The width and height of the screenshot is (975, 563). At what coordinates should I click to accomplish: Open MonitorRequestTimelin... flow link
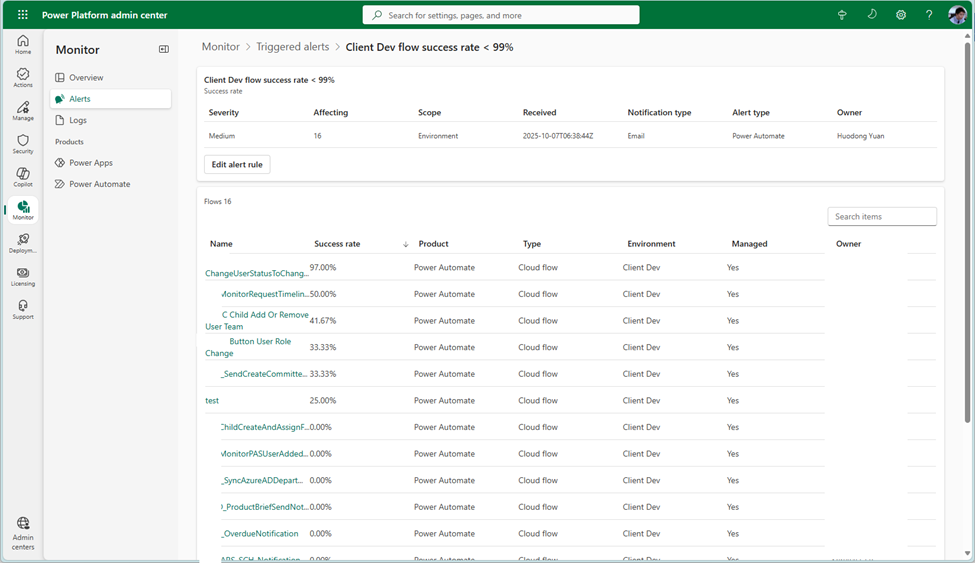click(x=265, y=294)
